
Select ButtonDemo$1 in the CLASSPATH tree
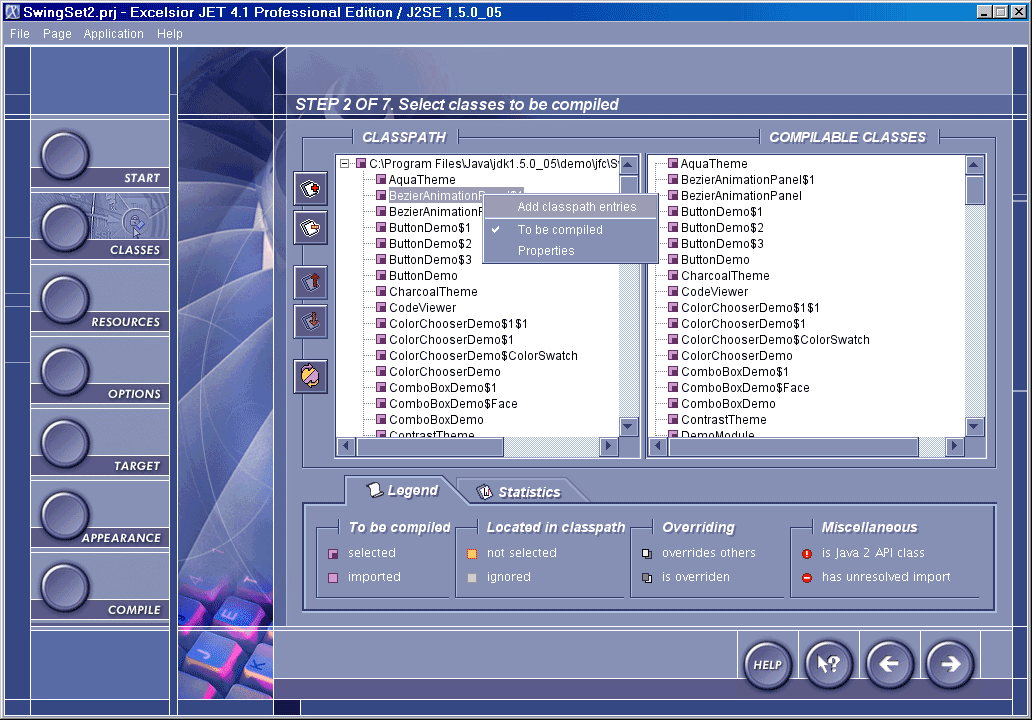tap(430, 228)
